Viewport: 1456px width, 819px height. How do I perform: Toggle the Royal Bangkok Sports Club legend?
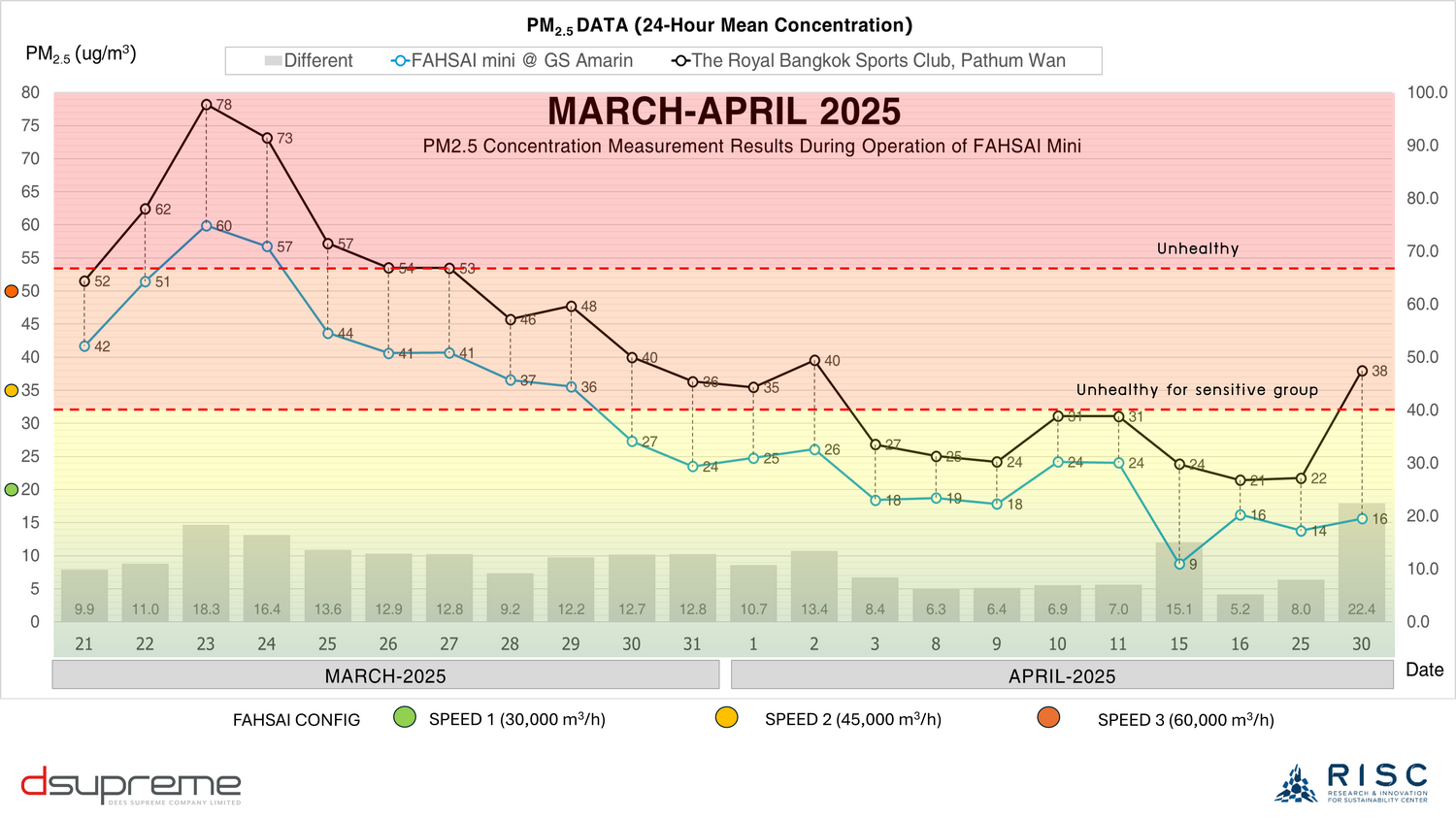pos(869,61)
